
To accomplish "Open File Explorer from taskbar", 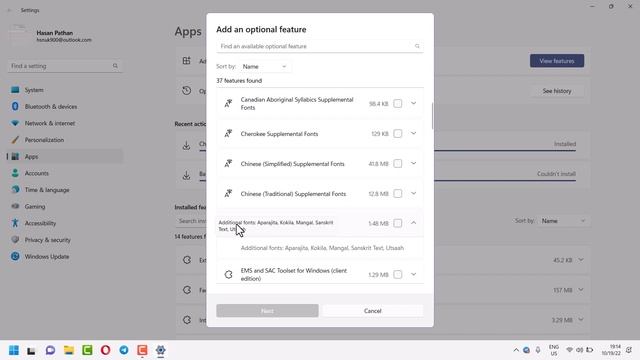I will (69, 350).
